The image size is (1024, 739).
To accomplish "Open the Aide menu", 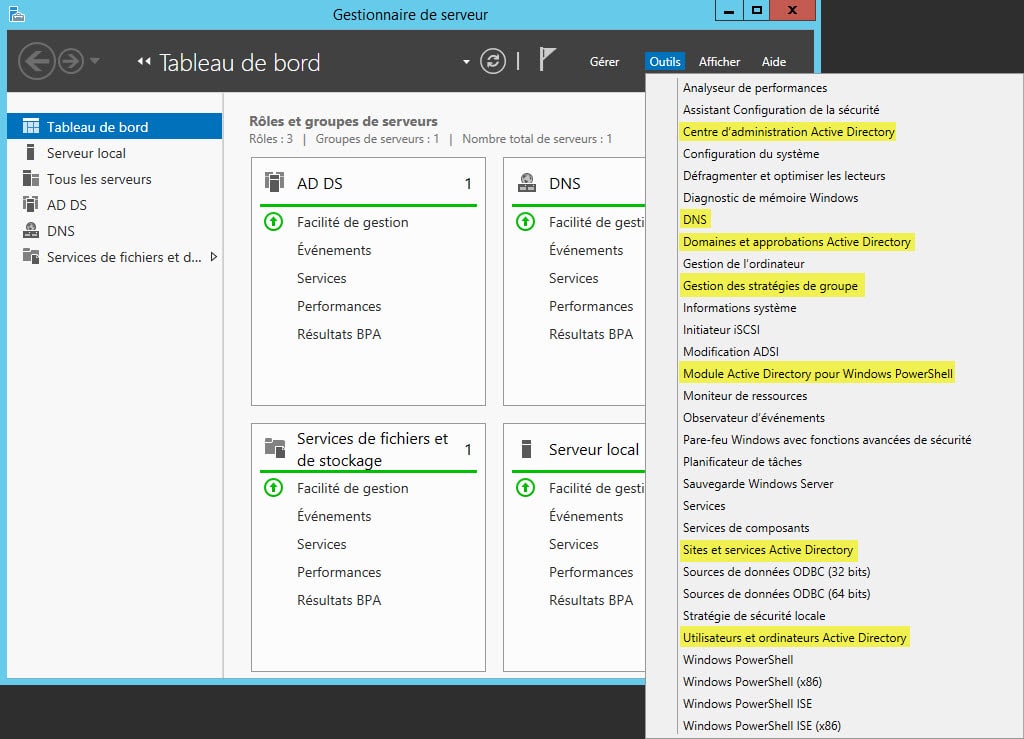I will (774, 61).
